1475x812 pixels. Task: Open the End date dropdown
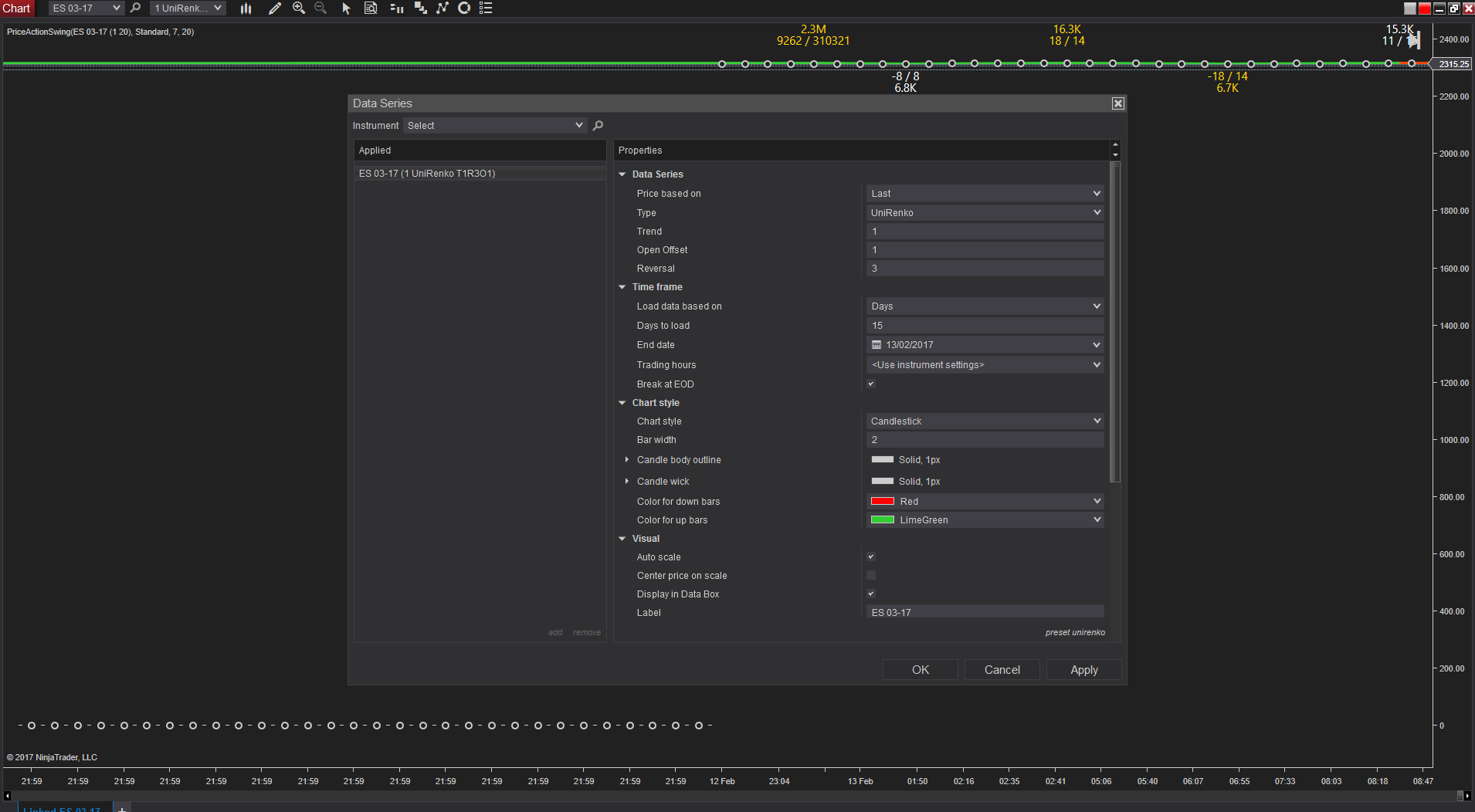click(x=1096, y=345)
